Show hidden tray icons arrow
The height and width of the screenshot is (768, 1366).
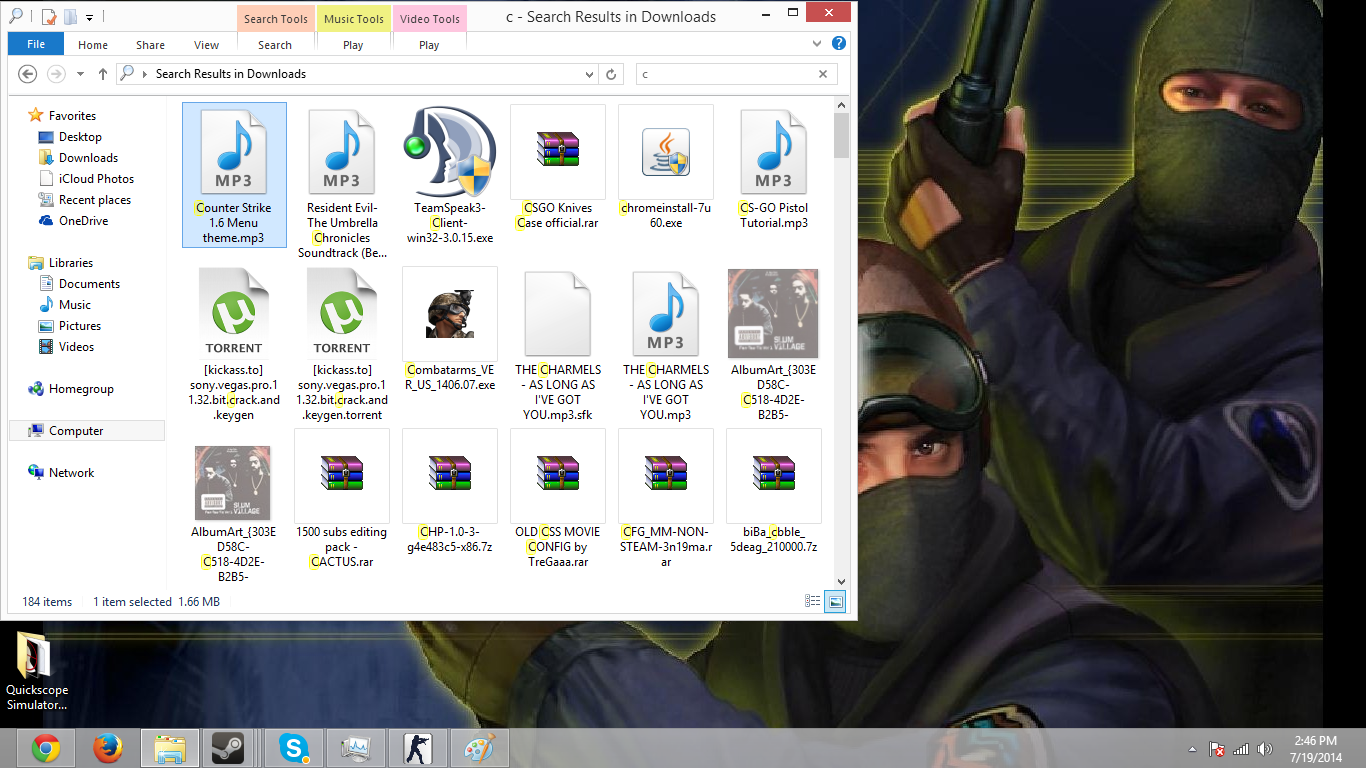1192,749
